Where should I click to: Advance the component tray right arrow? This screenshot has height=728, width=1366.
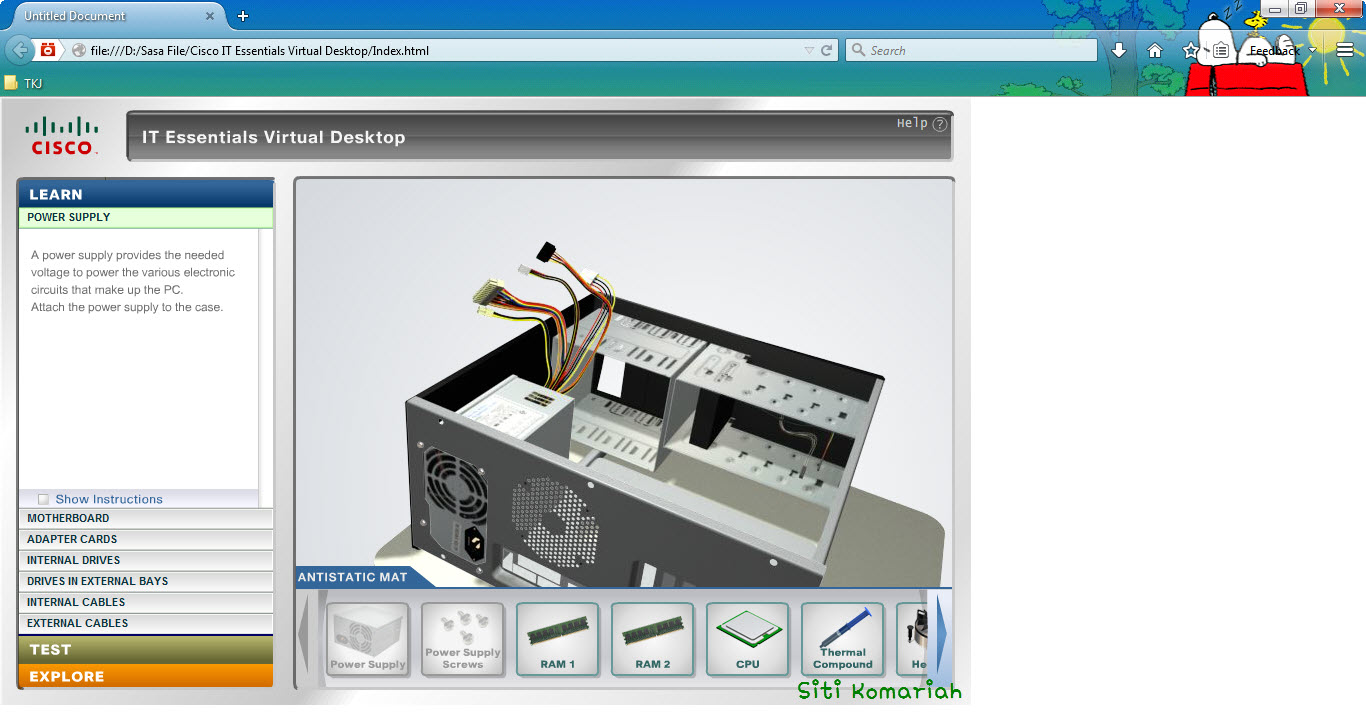click(x=941, y=638)
